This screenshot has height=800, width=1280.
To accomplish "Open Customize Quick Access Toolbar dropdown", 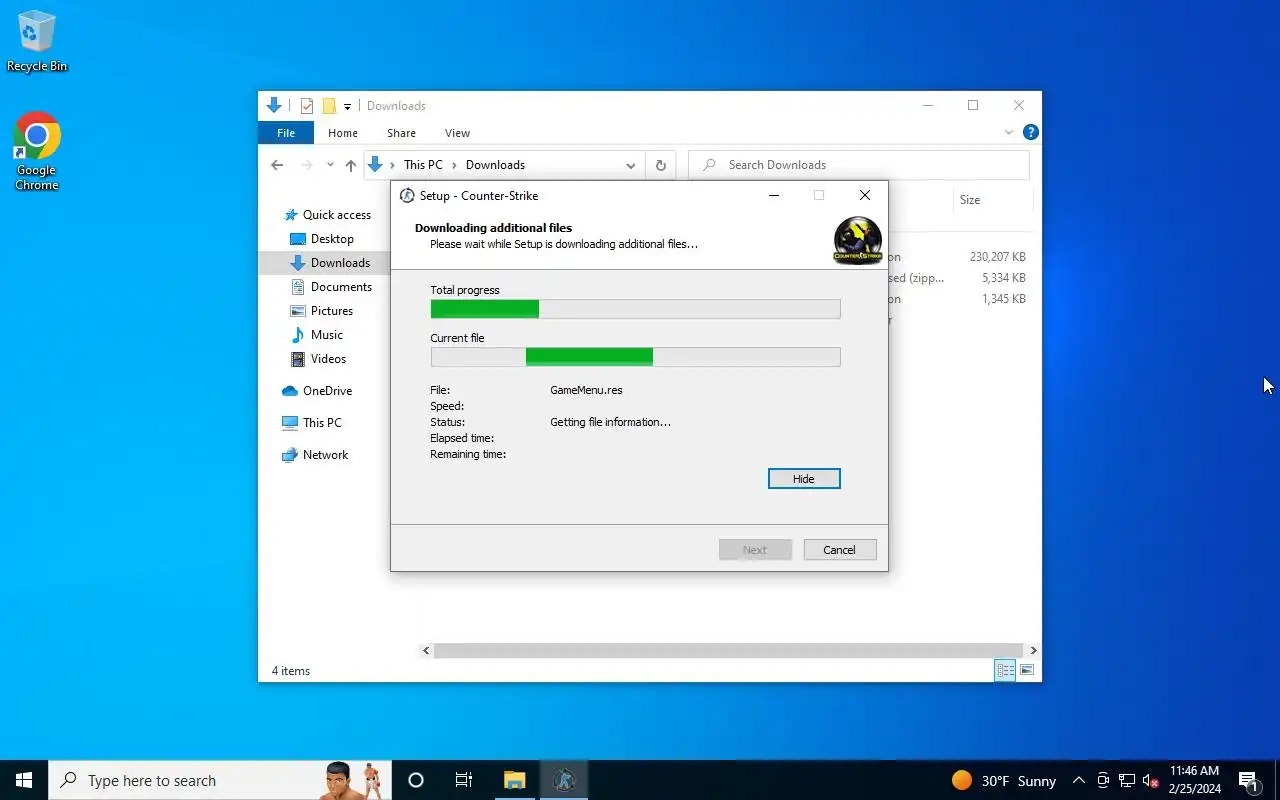I will 347,106.
